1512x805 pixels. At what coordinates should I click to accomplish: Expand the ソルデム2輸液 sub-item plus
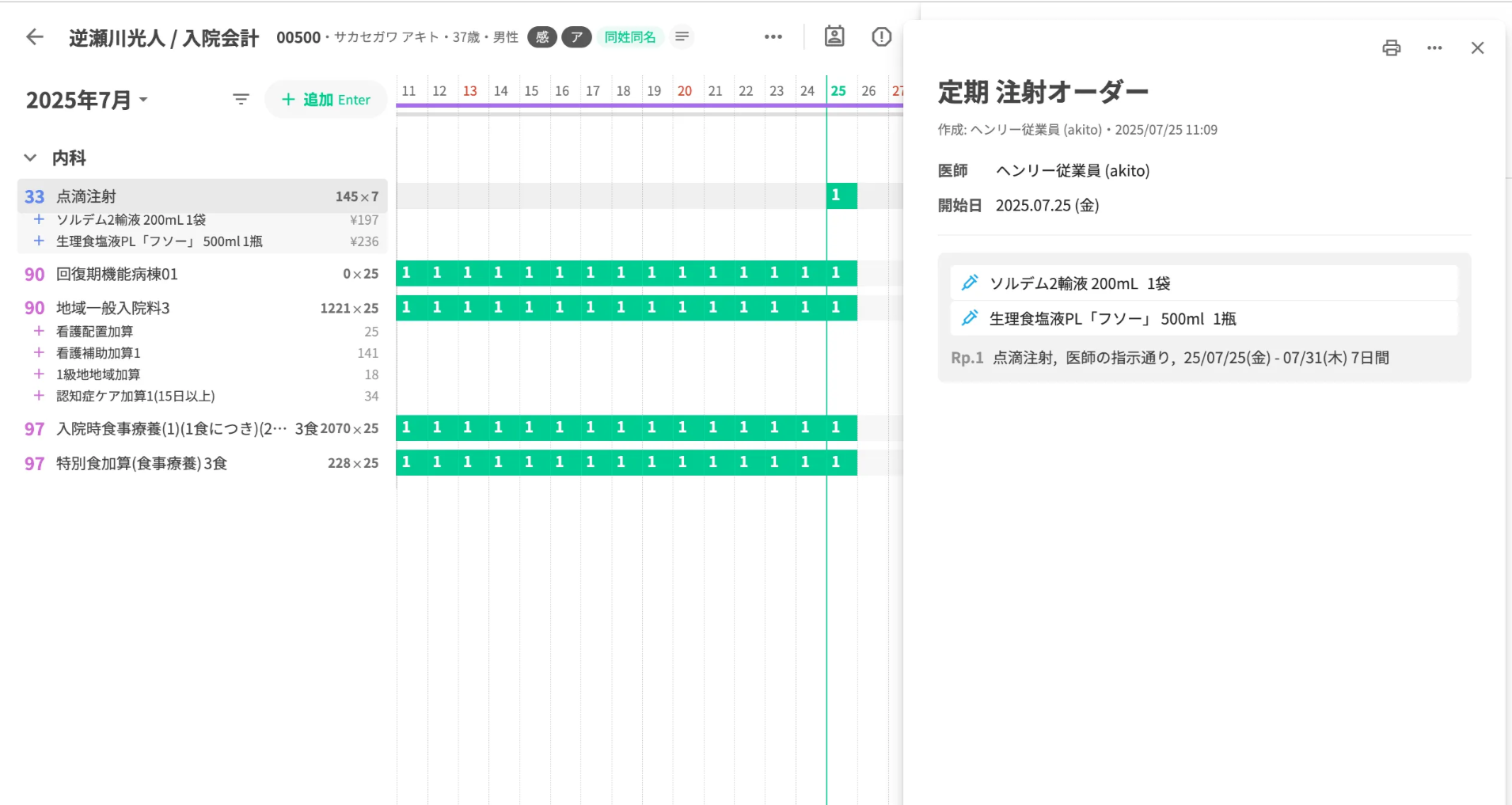[39, 219]
